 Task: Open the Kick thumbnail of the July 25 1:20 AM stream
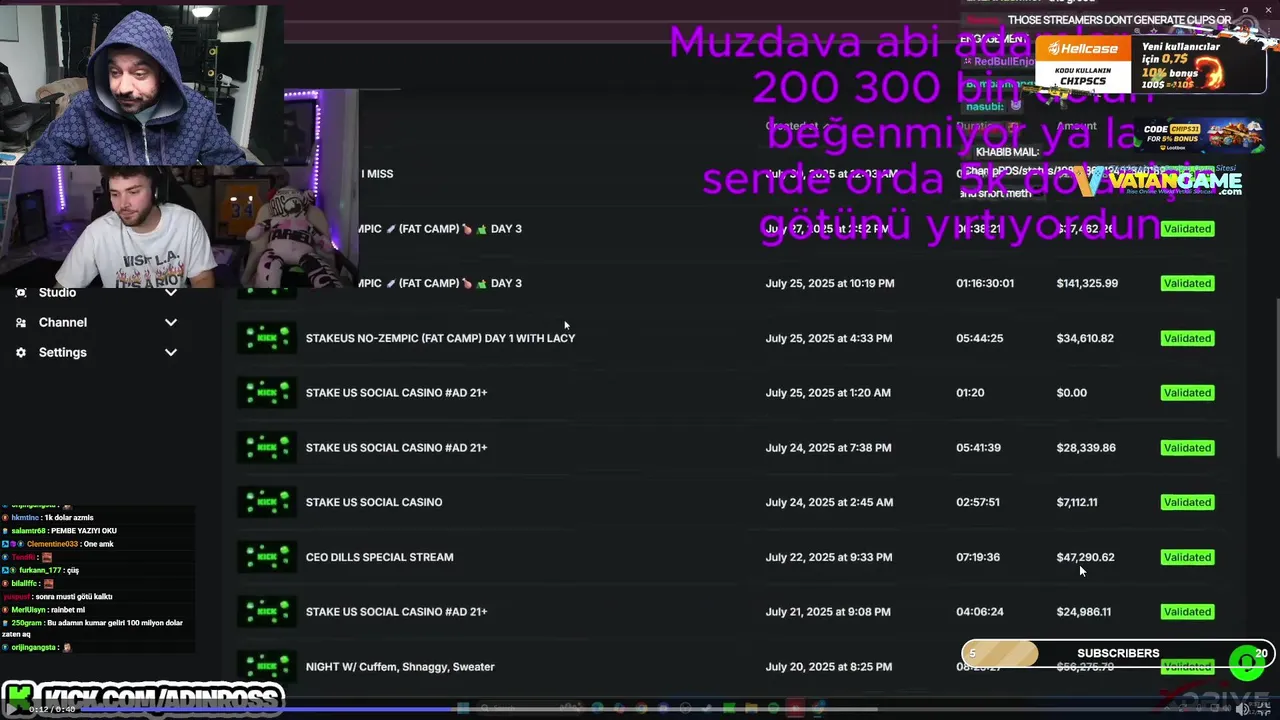point(267,393)
